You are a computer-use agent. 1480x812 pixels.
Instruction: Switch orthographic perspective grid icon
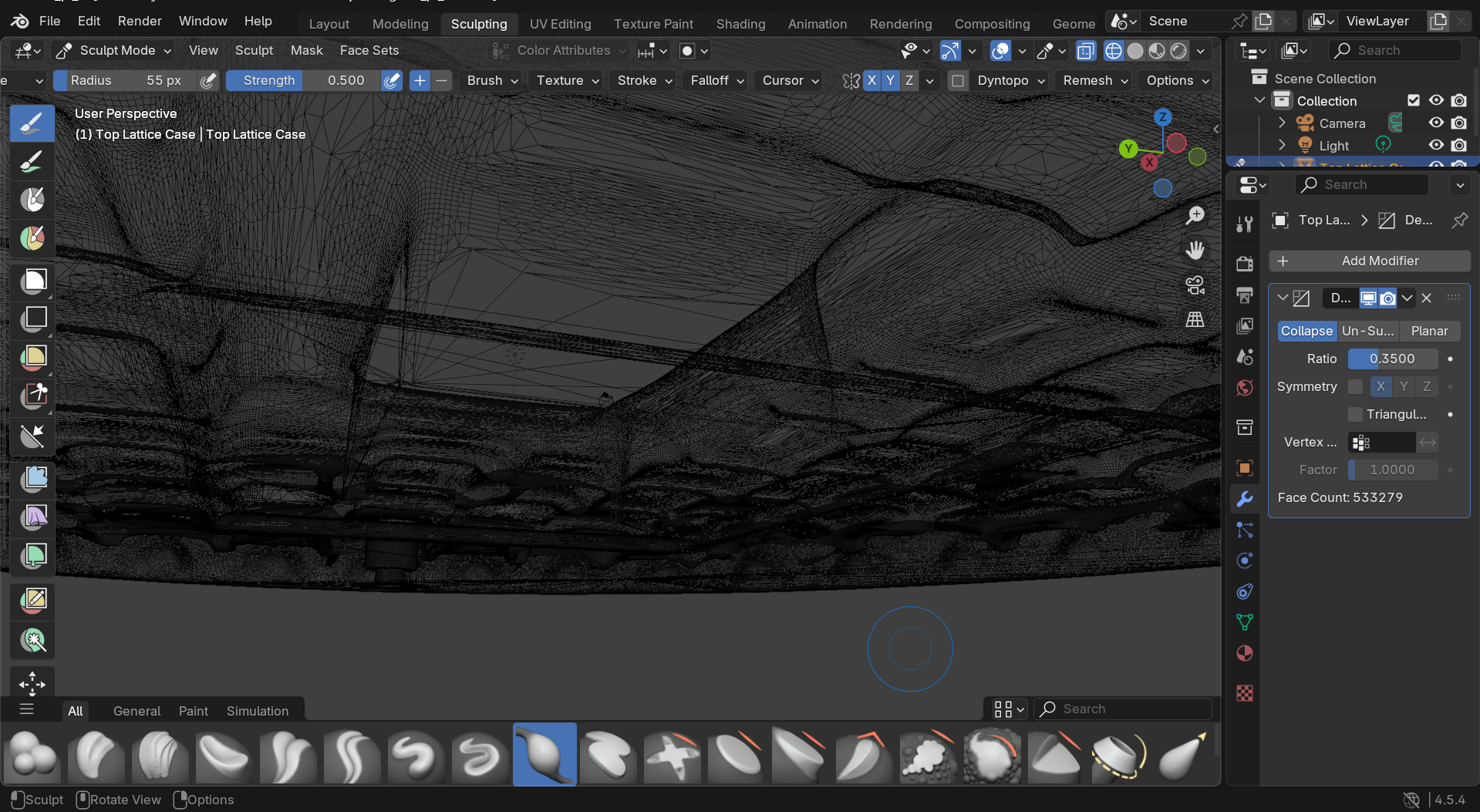coord(1195,319)
